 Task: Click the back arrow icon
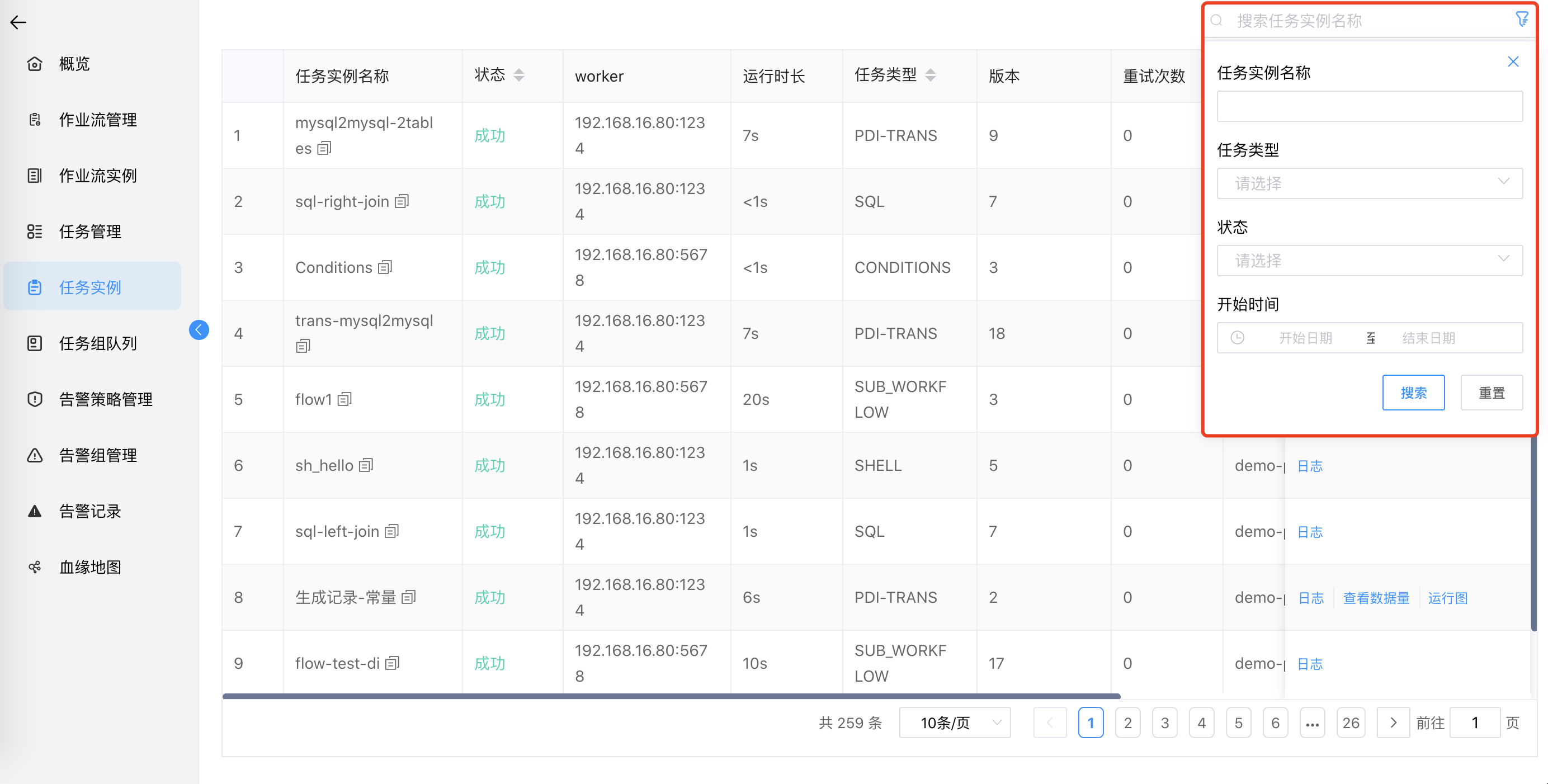(x=18, y=23)
